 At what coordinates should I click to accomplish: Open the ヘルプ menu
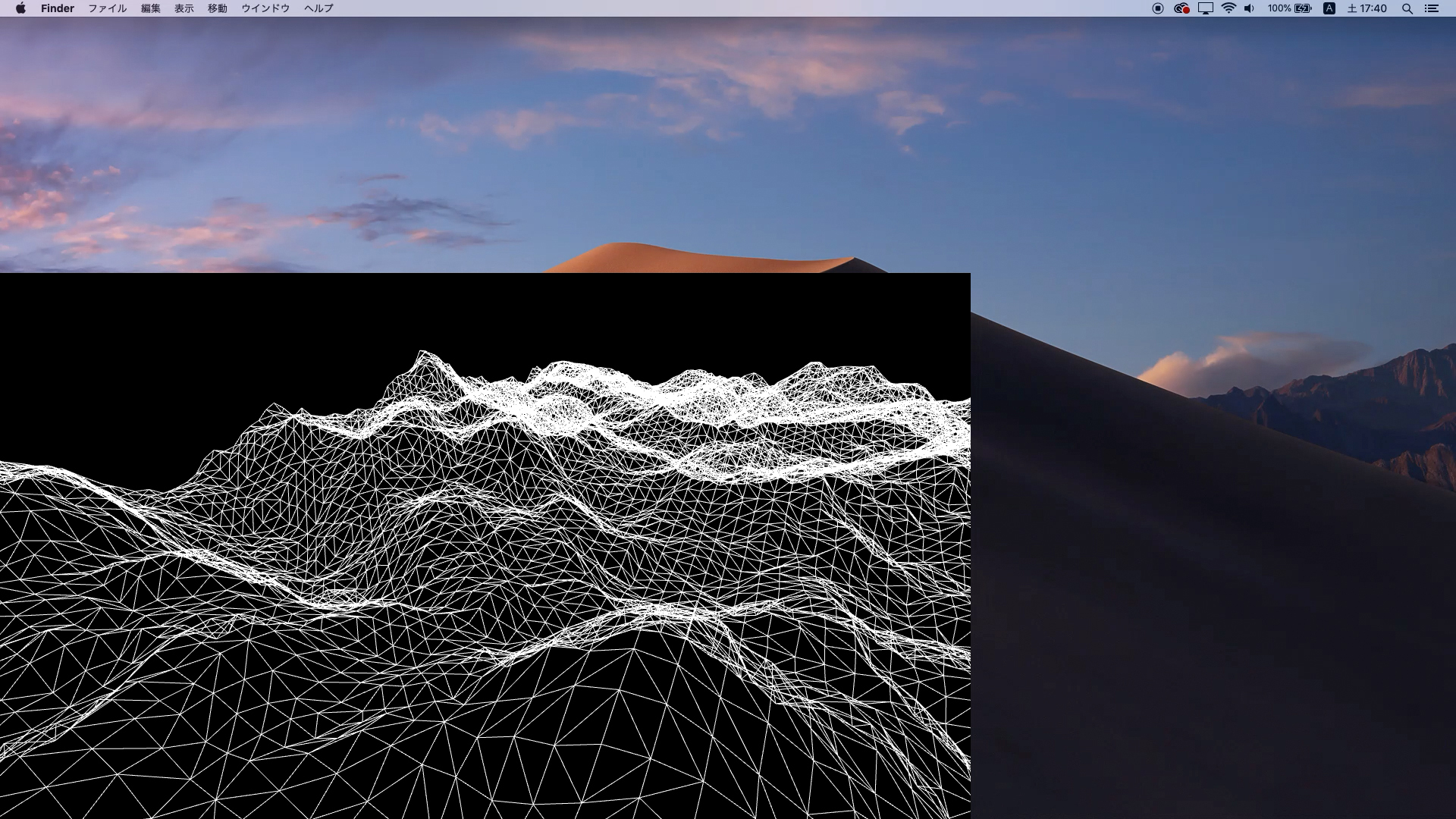pyautogui.click(x=318, y=8)
